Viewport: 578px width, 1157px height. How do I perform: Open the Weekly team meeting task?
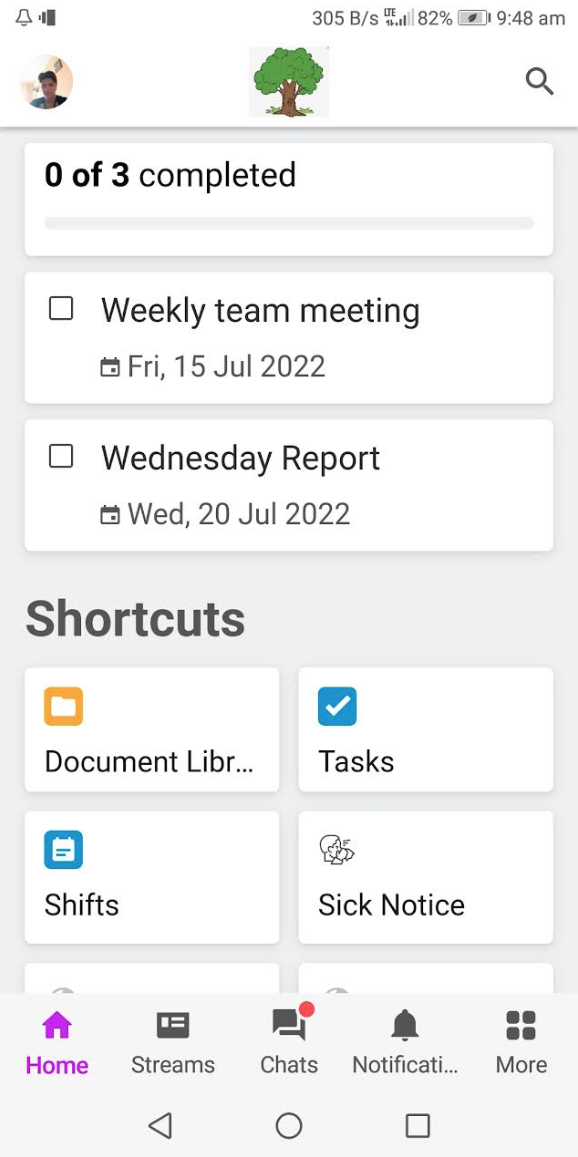click(289, 337)
